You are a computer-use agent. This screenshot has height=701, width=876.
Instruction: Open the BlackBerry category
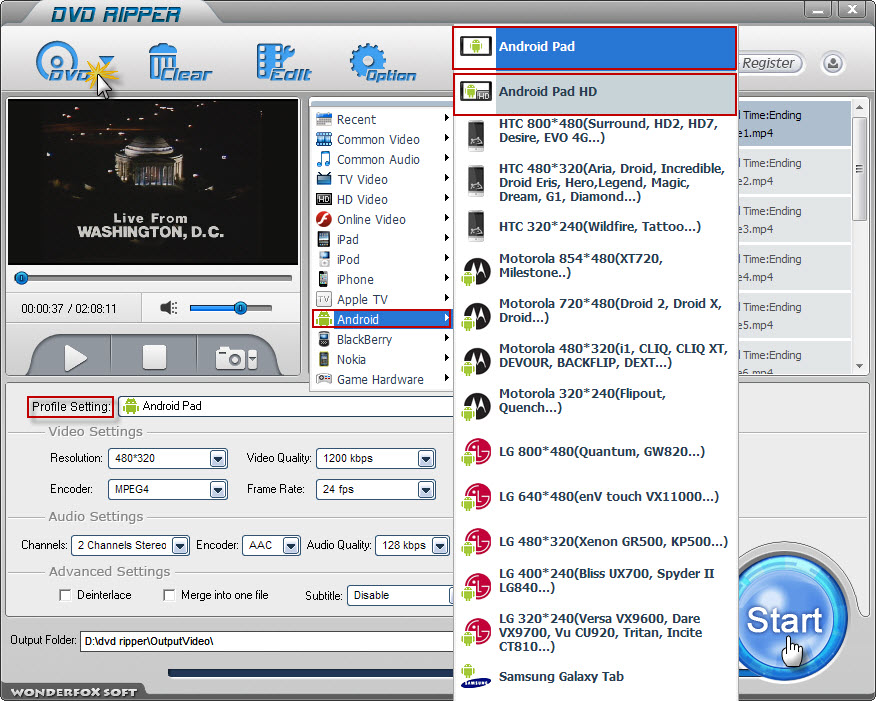pyautogui.click(x=382, y=340)
